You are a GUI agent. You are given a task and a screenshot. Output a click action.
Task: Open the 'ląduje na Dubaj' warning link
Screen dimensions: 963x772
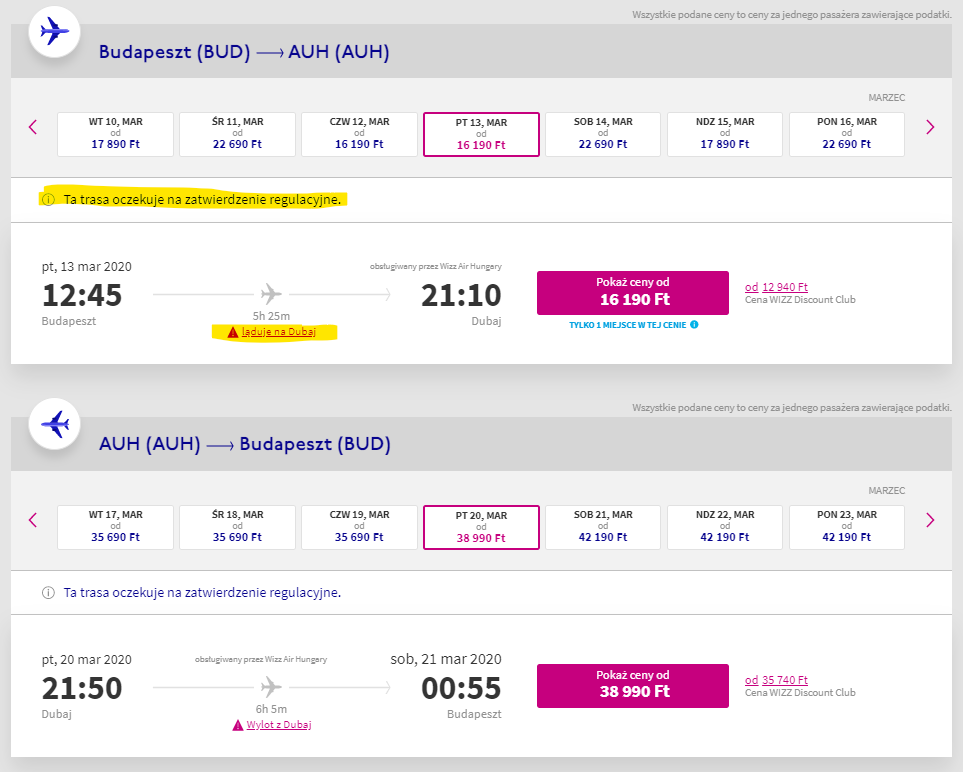[278, 332]
